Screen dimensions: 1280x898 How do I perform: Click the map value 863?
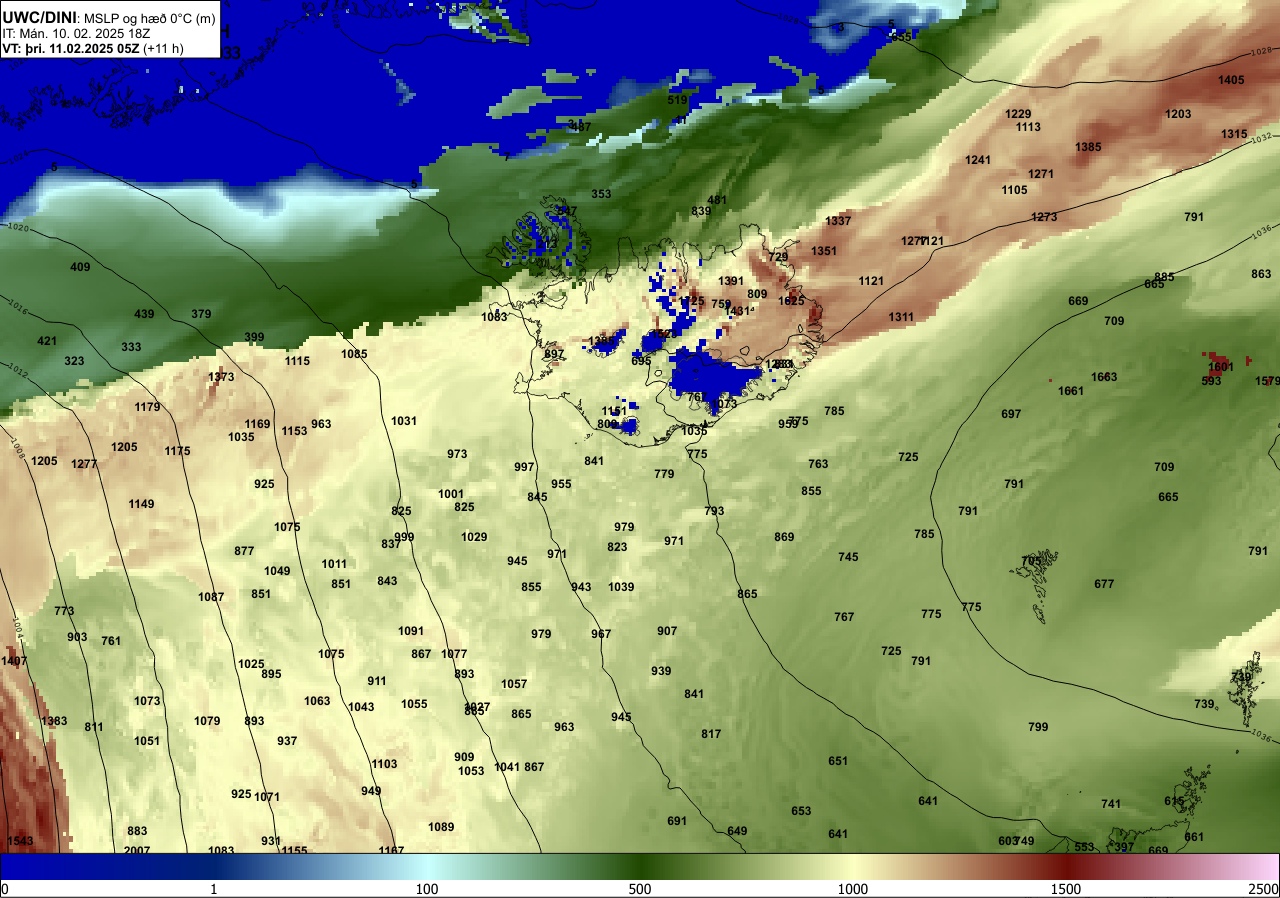point(1261,274)
